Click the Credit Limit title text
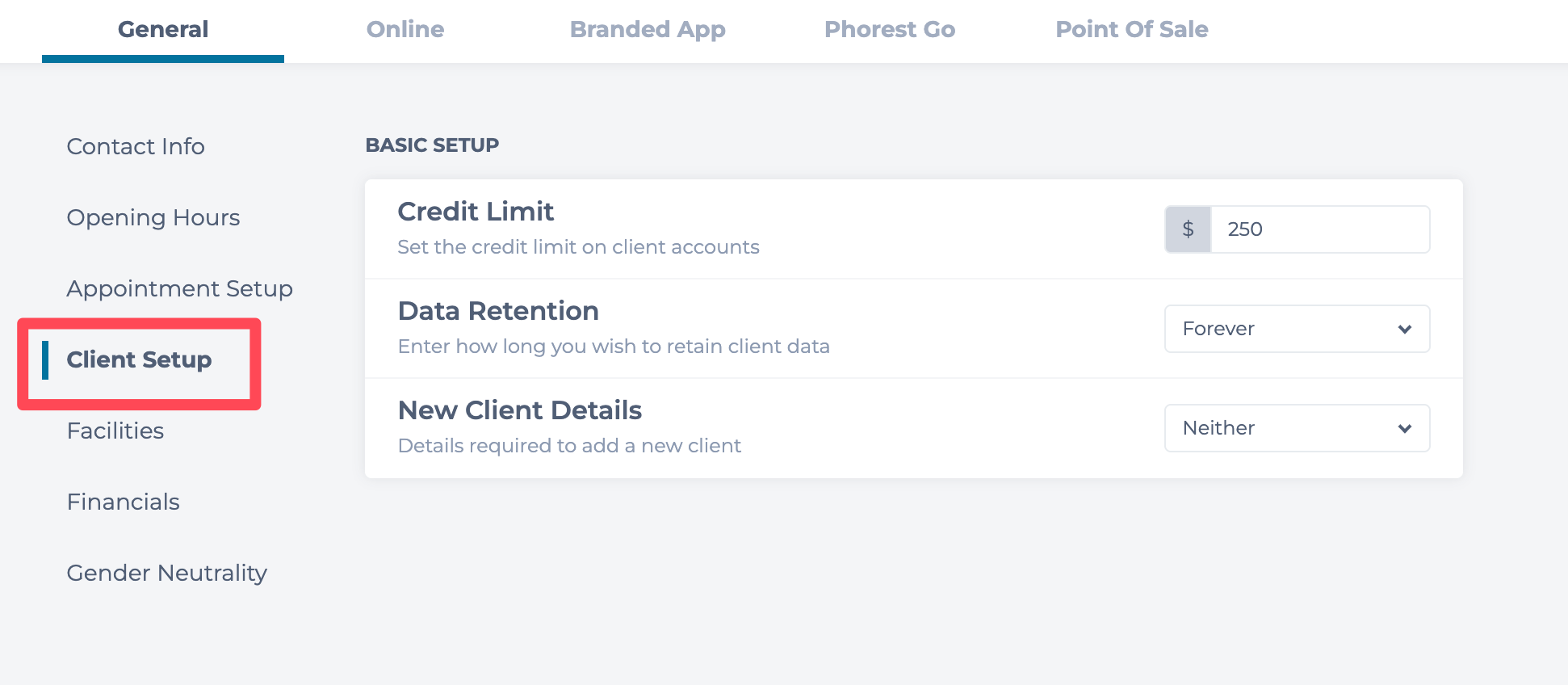Image resolution: width=1568 pixels, height=685 pixels. click(x=476, y=212)
